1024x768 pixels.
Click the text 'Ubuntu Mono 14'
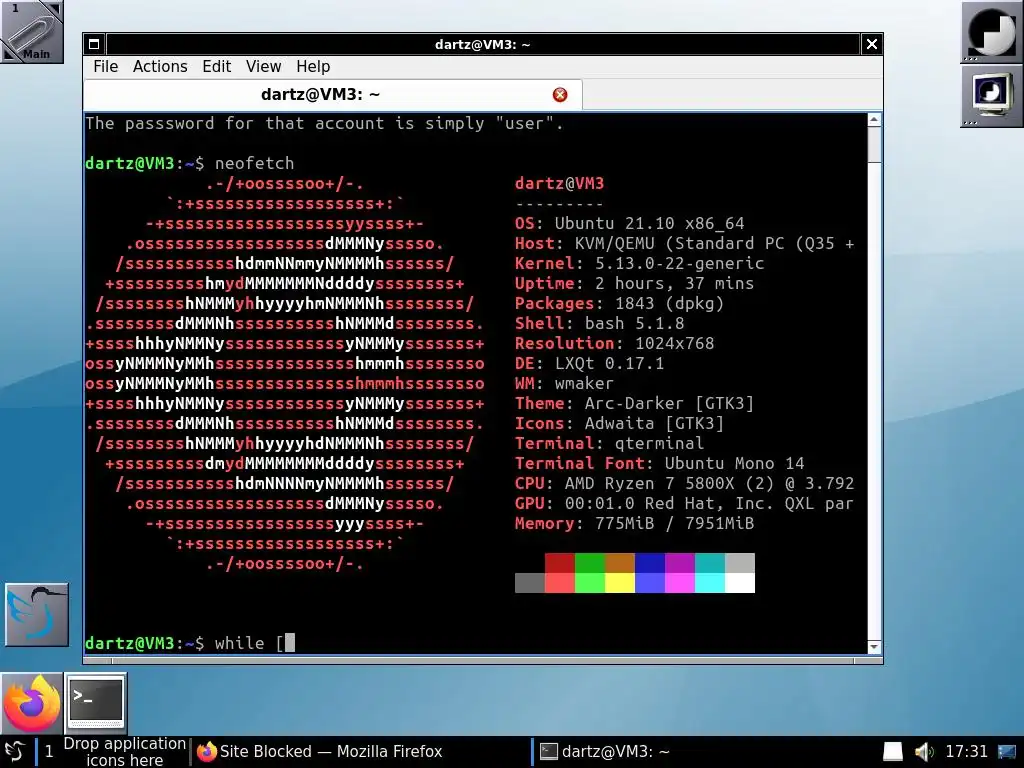tap(735, 464)
